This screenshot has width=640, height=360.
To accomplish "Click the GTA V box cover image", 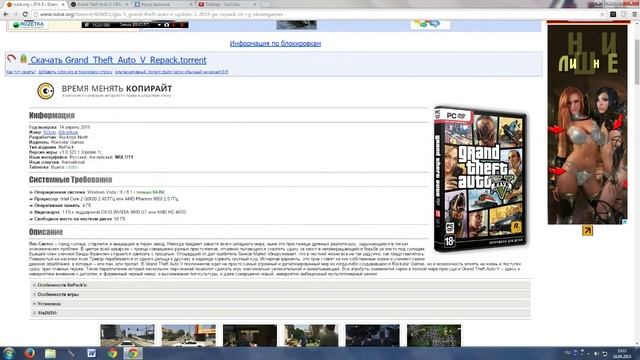I will coord(480,179).
